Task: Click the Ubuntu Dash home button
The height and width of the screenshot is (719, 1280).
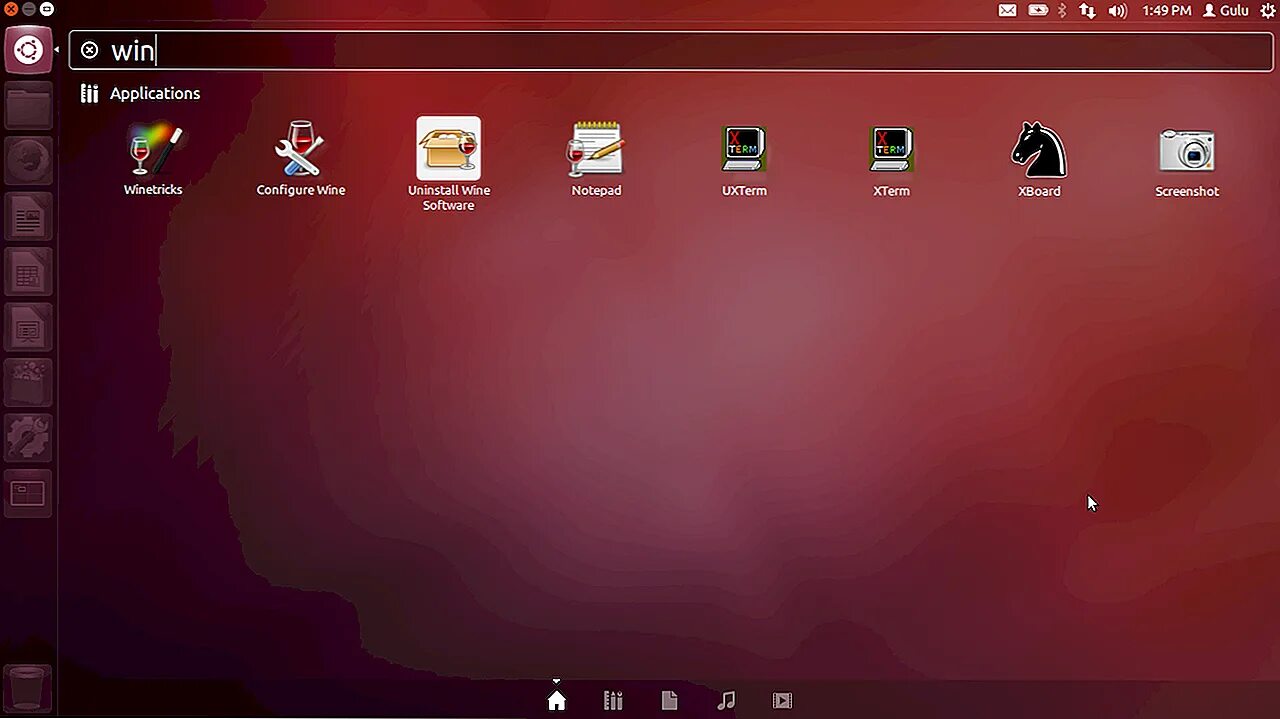Action: tap(28, 49)
